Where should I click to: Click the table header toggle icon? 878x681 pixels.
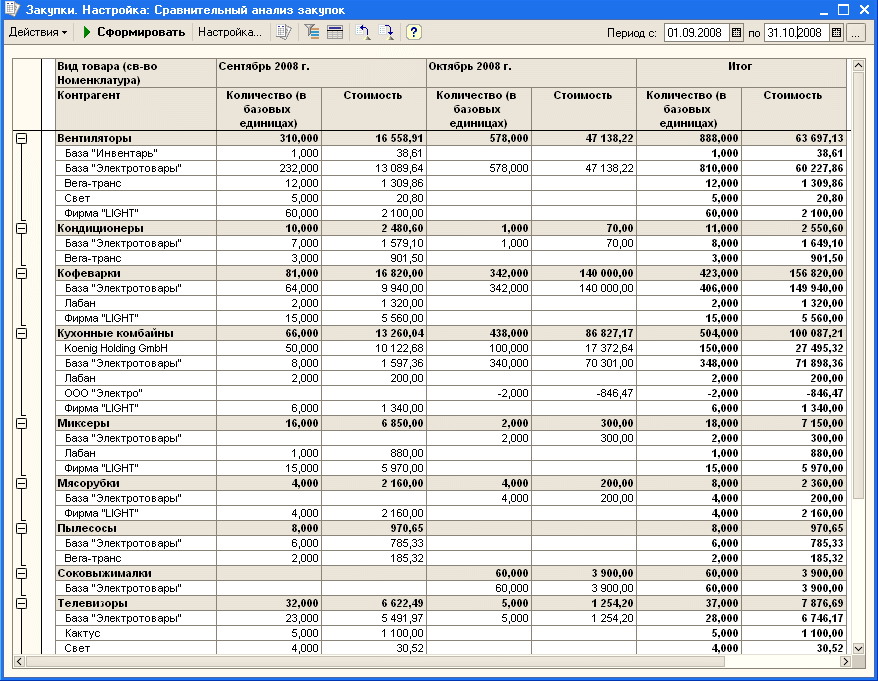pyautogui.click(x=335, y=32)
